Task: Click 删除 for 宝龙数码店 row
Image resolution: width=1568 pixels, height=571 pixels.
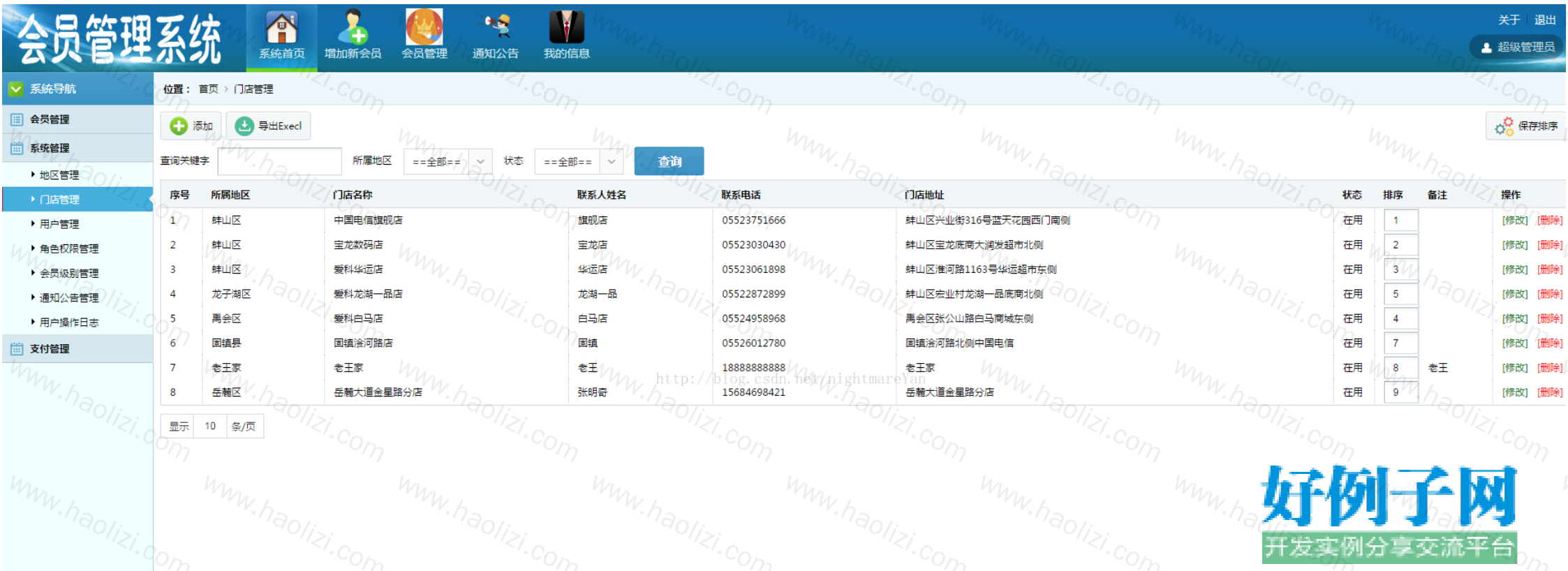Action: (x=1550, y=245)
